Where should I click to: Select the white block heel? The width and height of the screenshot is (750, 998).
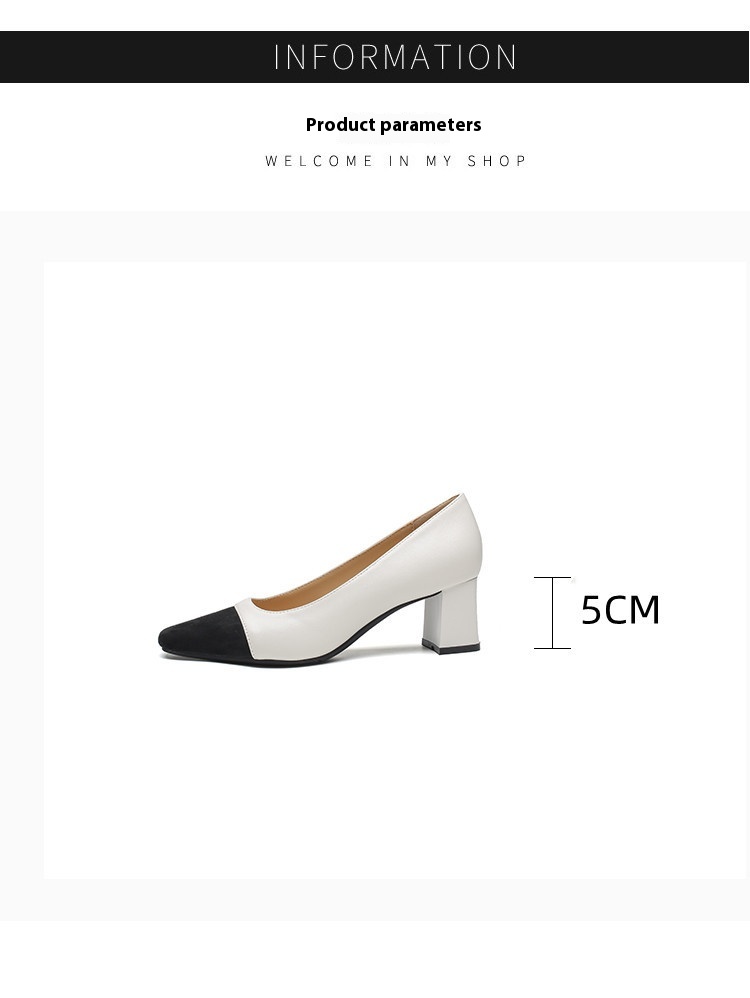pos(451,615)
